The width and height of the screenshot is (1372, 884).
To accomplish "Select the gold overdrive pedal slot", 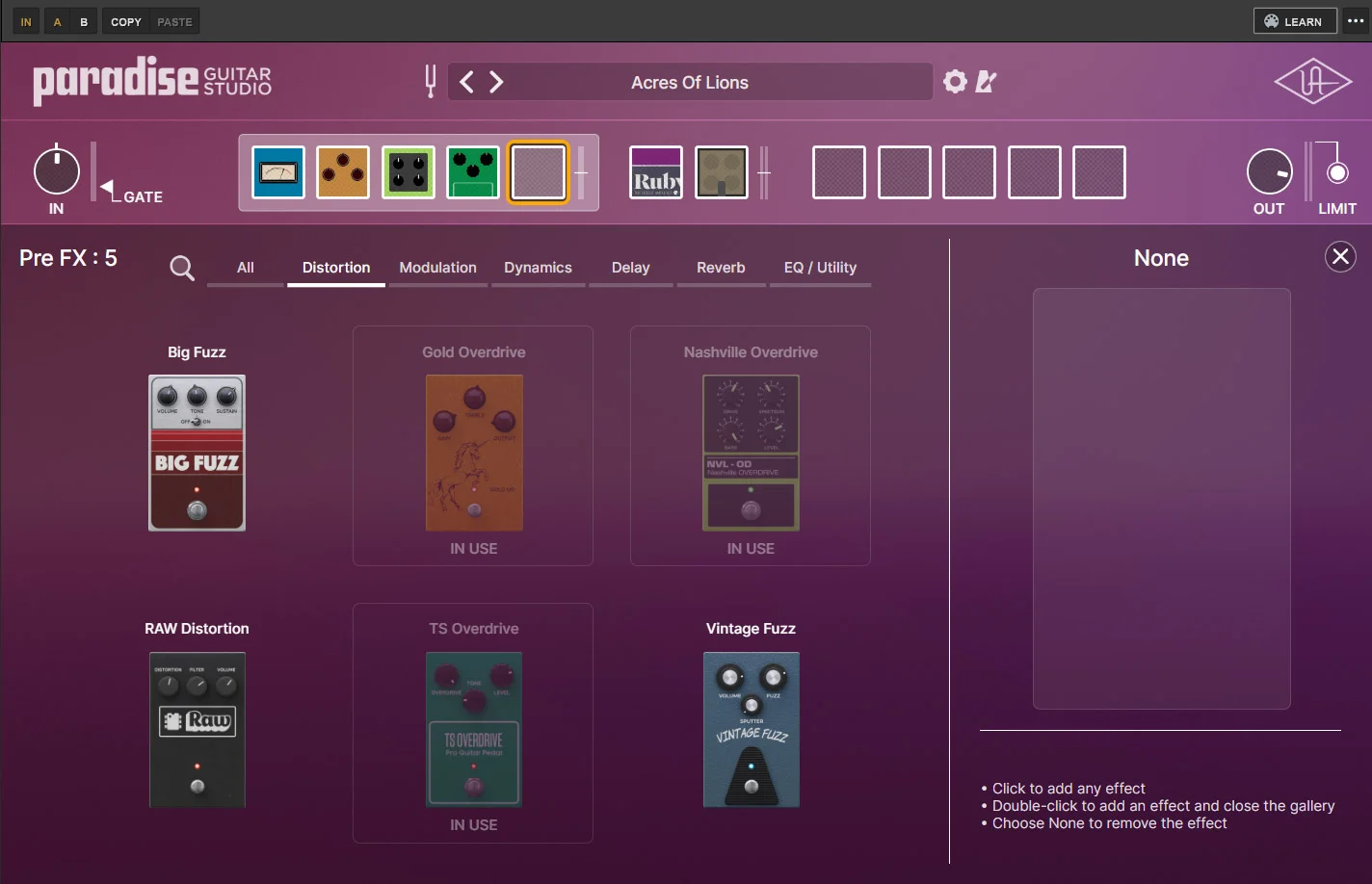I will pyautogui.click(x=343, y=172).
